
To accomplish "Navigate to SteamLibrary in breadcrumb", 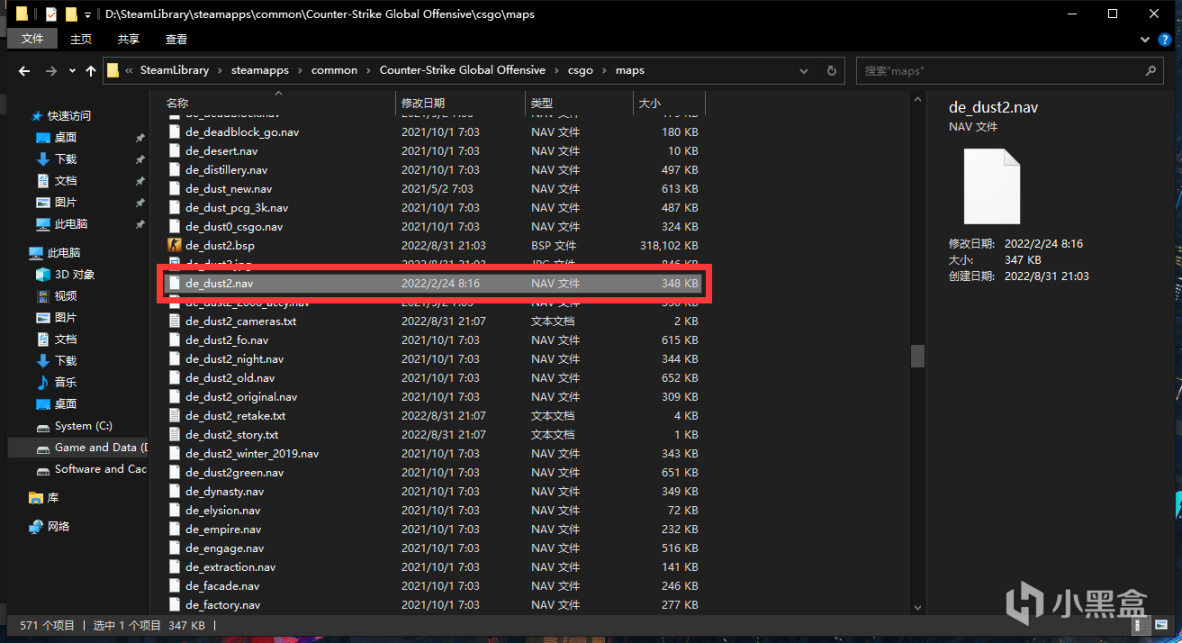I will point(174,70).
